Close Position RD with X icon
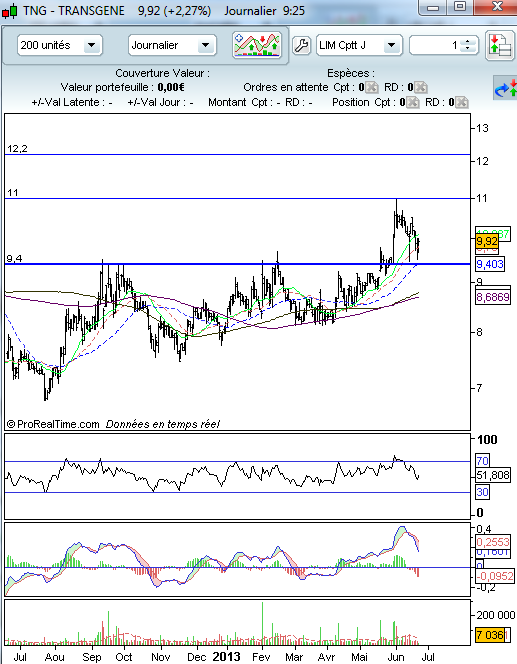The width and height of the screenshot is (517, 664). (x=462, y=102)
